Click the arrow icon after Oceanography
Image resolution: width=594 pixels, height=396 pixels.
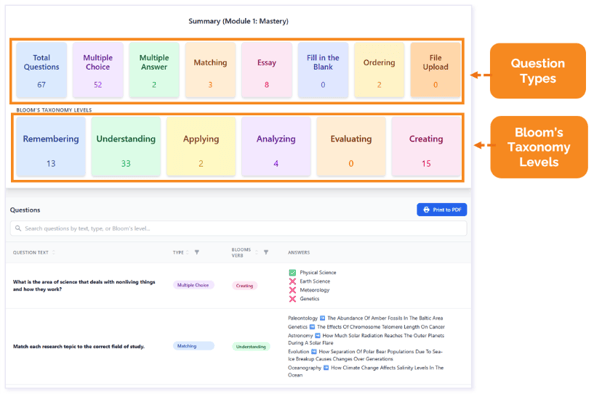tap(326, 368)
